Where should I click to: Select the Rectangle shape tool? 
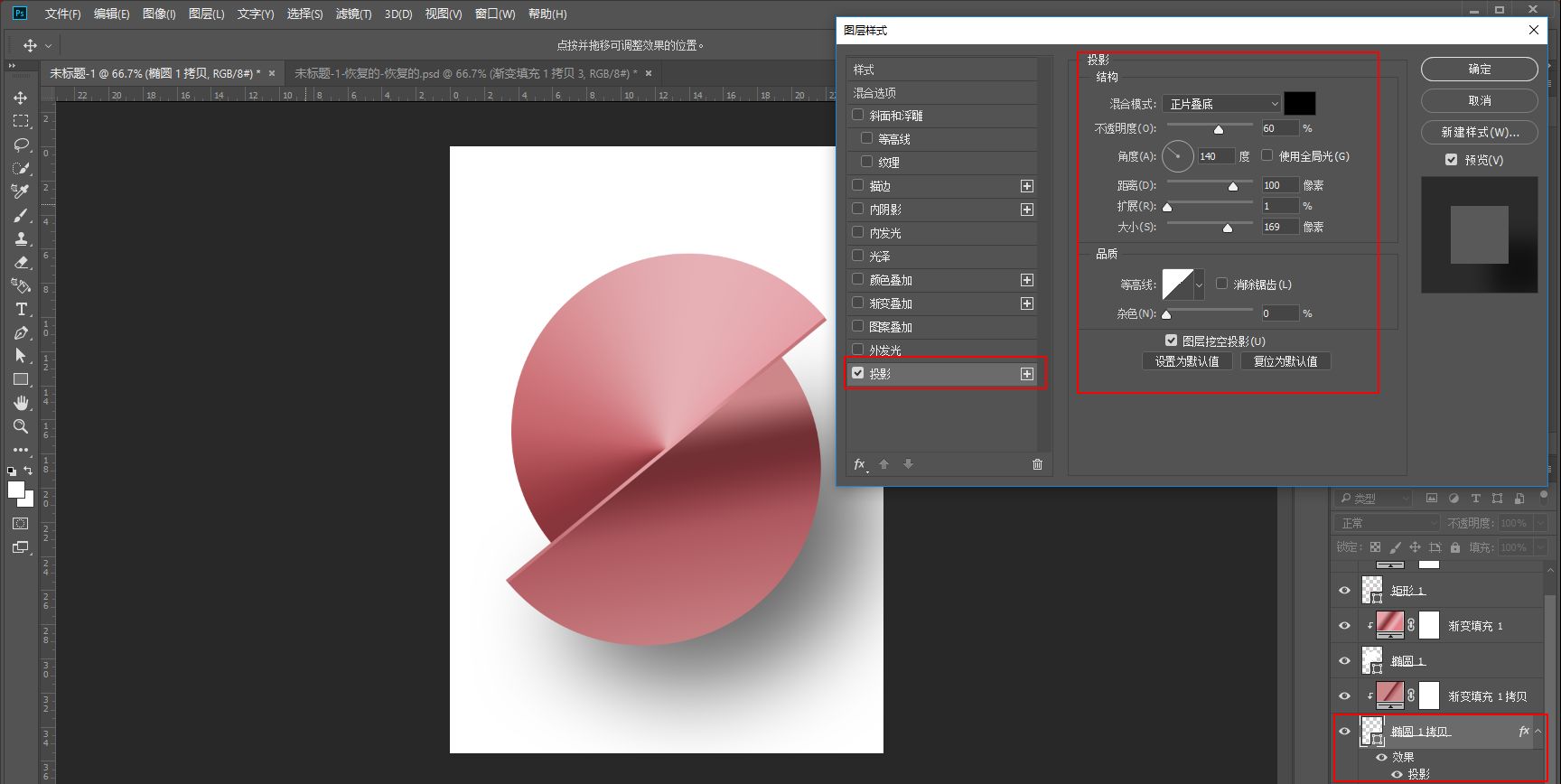(x=21, y=379)
